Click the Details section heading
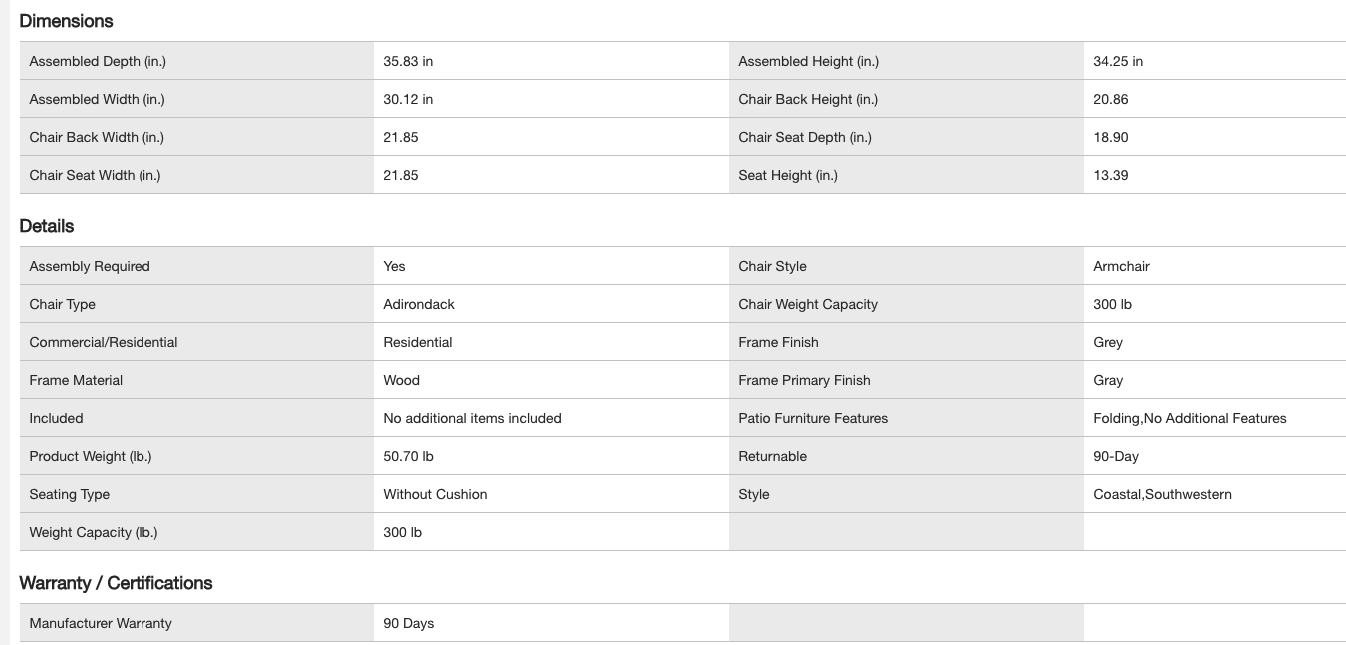The image size is (1346, 645). (x=47, y=226)
